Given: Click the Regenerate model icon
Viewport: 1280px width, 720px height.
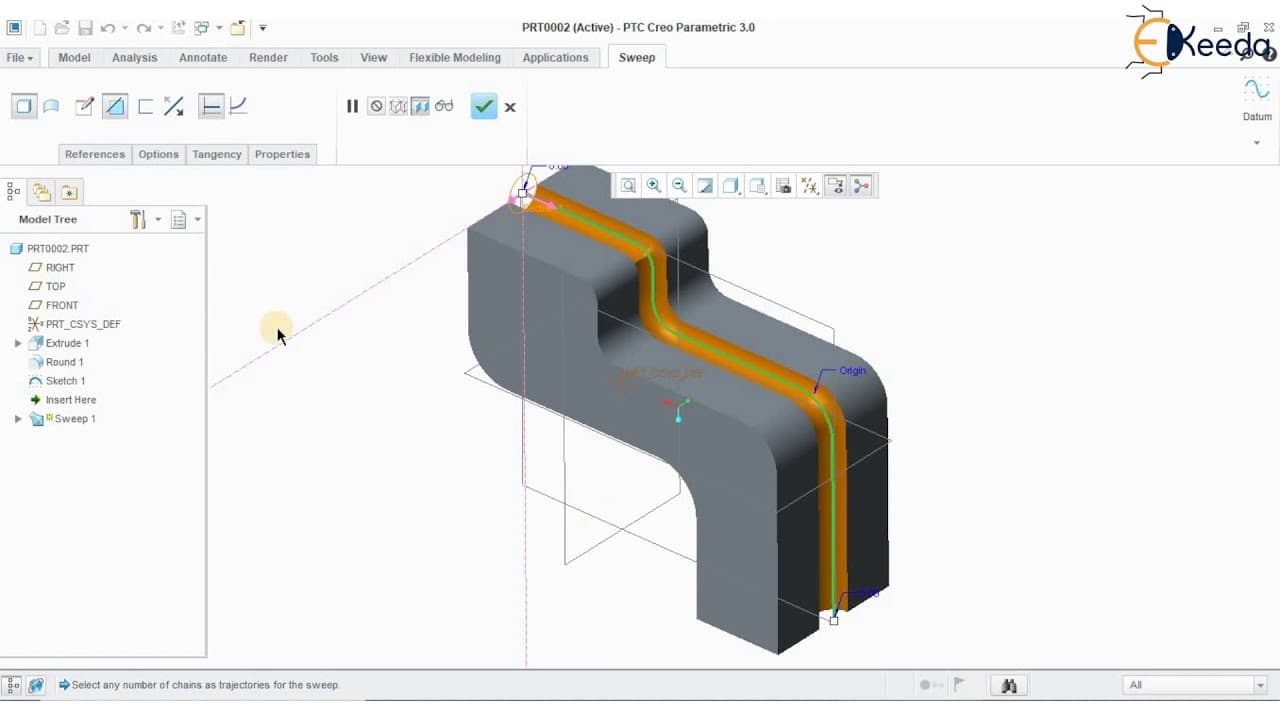Looking at the screenshot, I should point(180,28).
